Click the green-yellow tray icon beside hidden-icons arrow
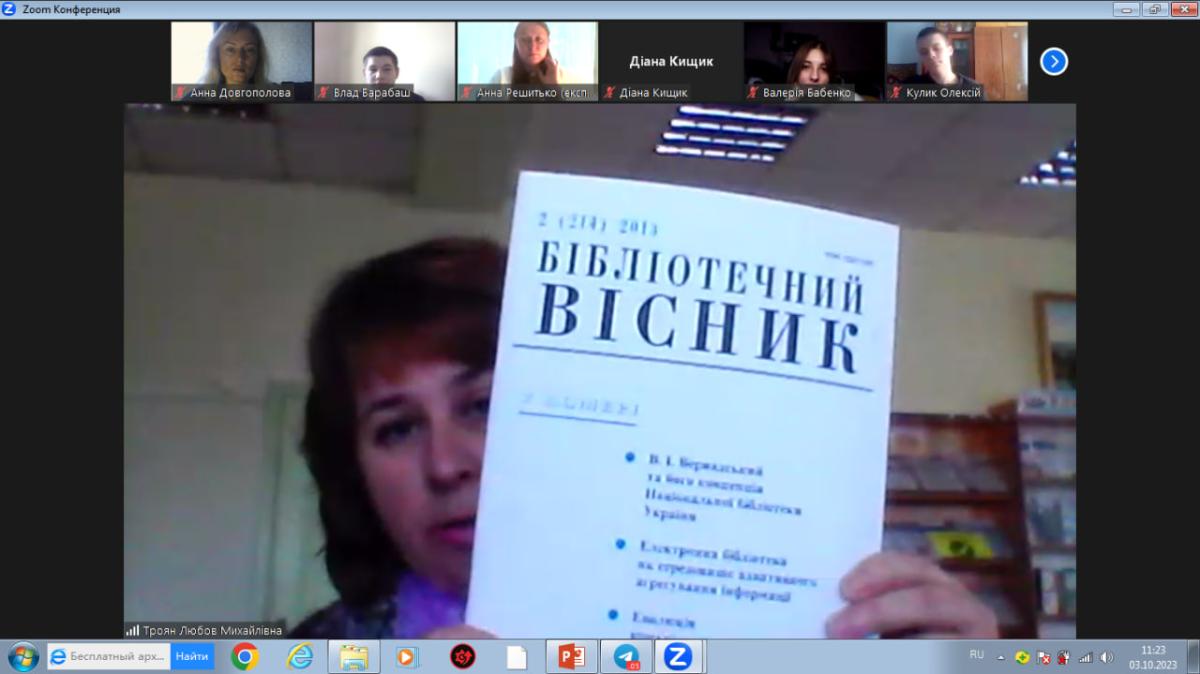Viewport: 1200px width, 674px height. click(x=1022, y=657)
